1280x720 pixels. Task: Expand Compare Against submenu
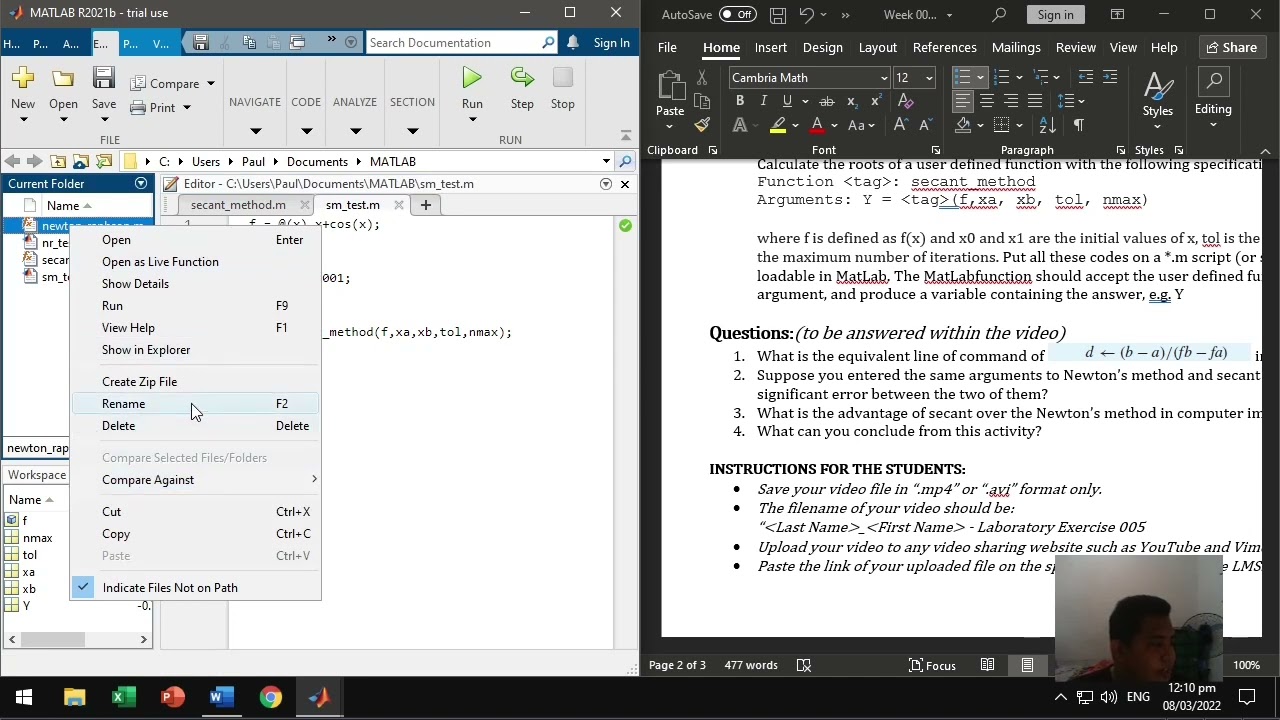pyautogui.click(x=196, y=479)
